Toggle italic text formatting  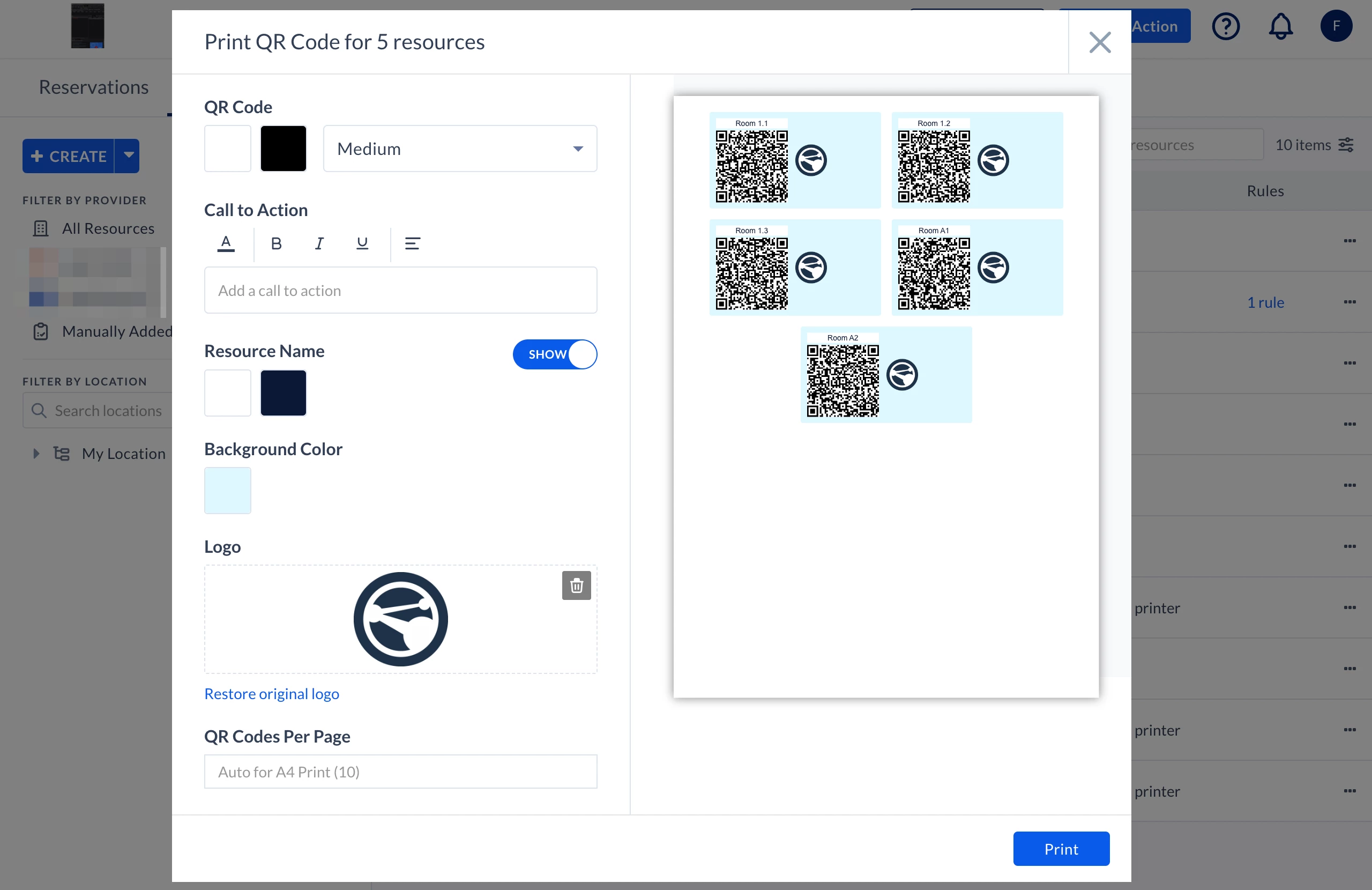(319, 244)
